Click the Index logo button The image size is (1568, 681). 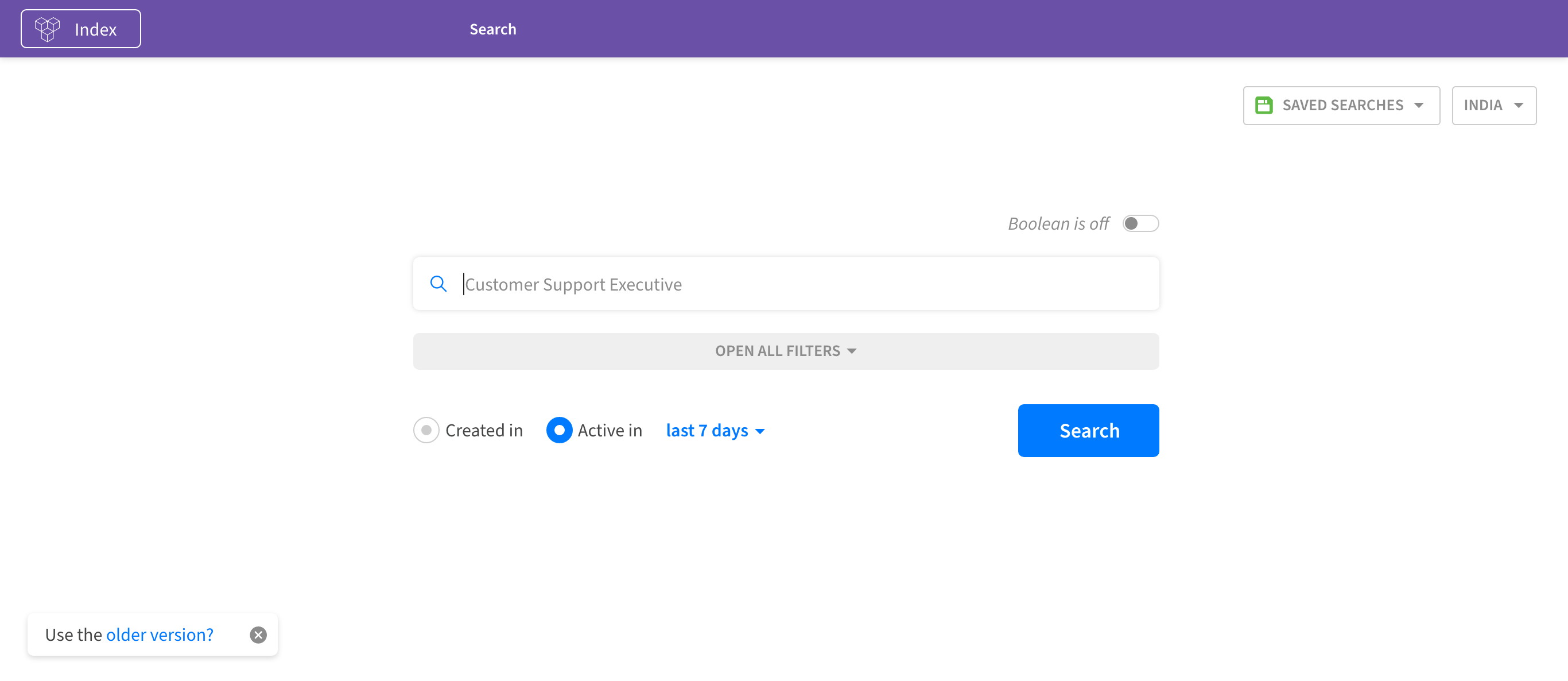81,29
